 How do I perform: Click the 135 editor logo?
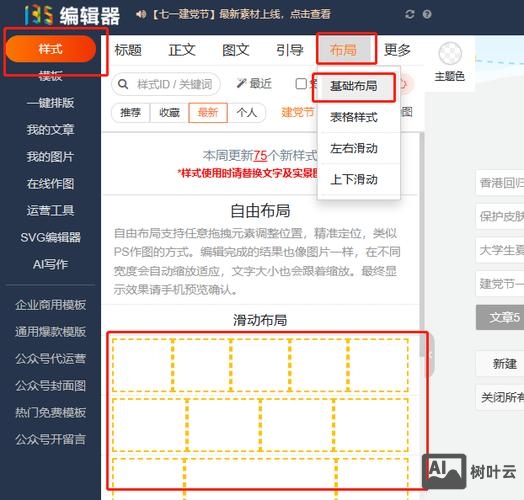pos(72,15)
